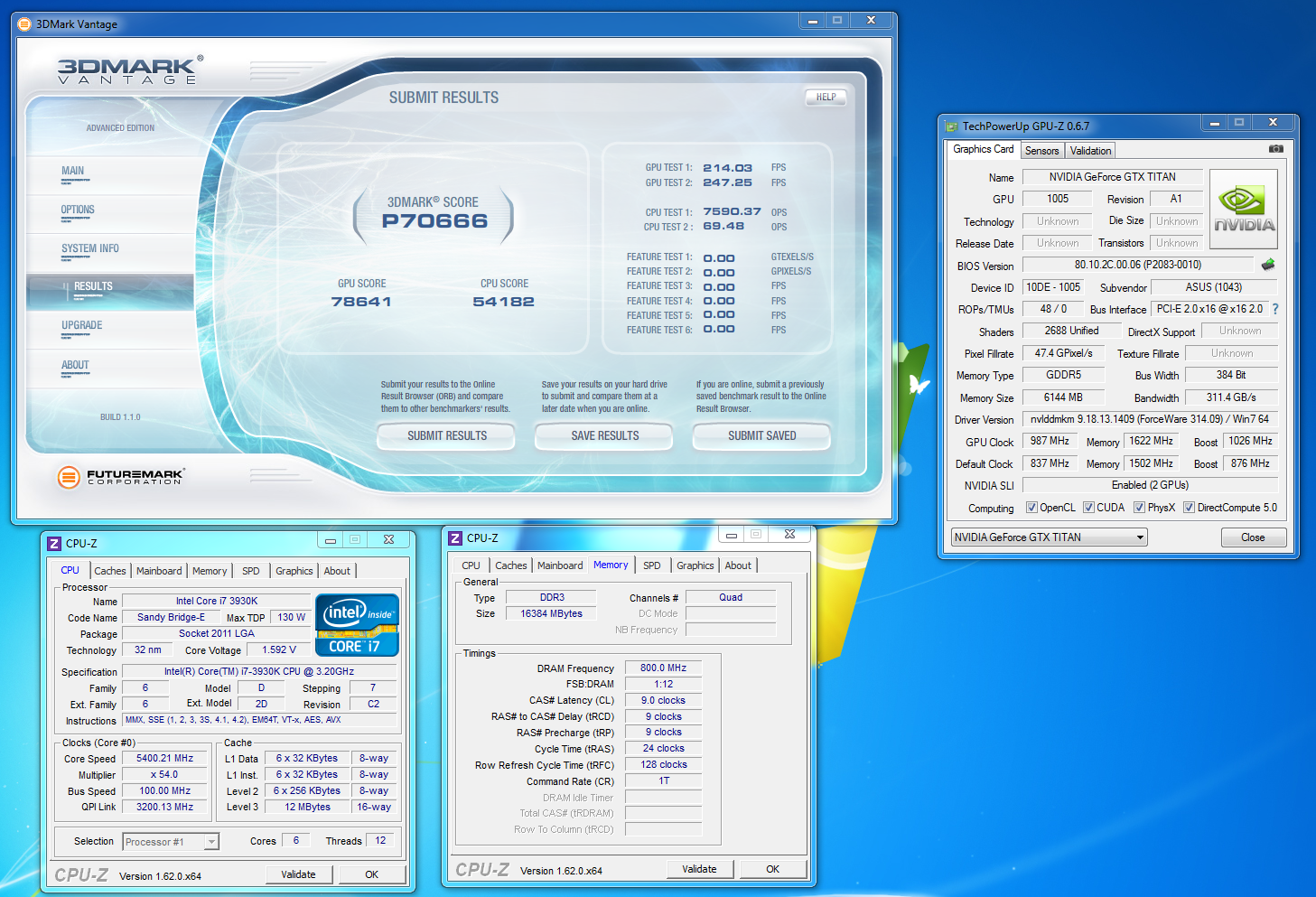Open Graphics tab in CPU-Z processor window
Image resolution: width=1316 pixels, height=897 pixels.
[x=294, y=571]
